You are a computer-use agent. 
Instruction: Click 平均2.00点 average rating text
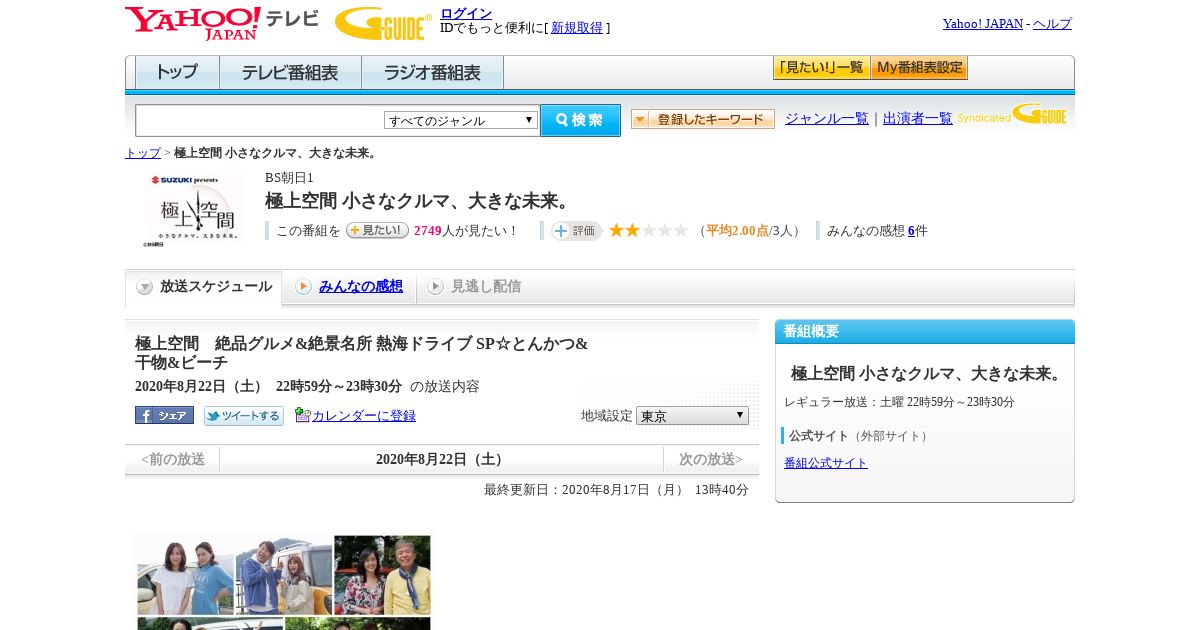point(737,231)
